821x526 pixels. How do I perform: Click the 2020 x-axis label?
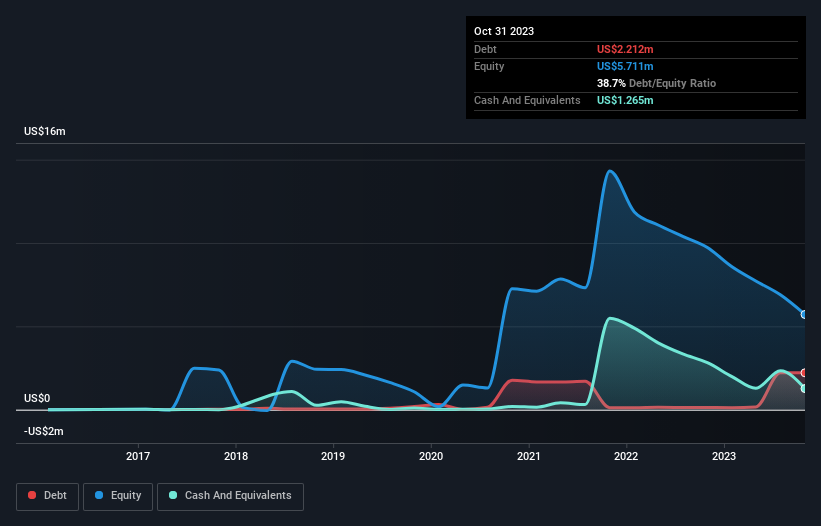pyautogui.click(x=431, y=456)
